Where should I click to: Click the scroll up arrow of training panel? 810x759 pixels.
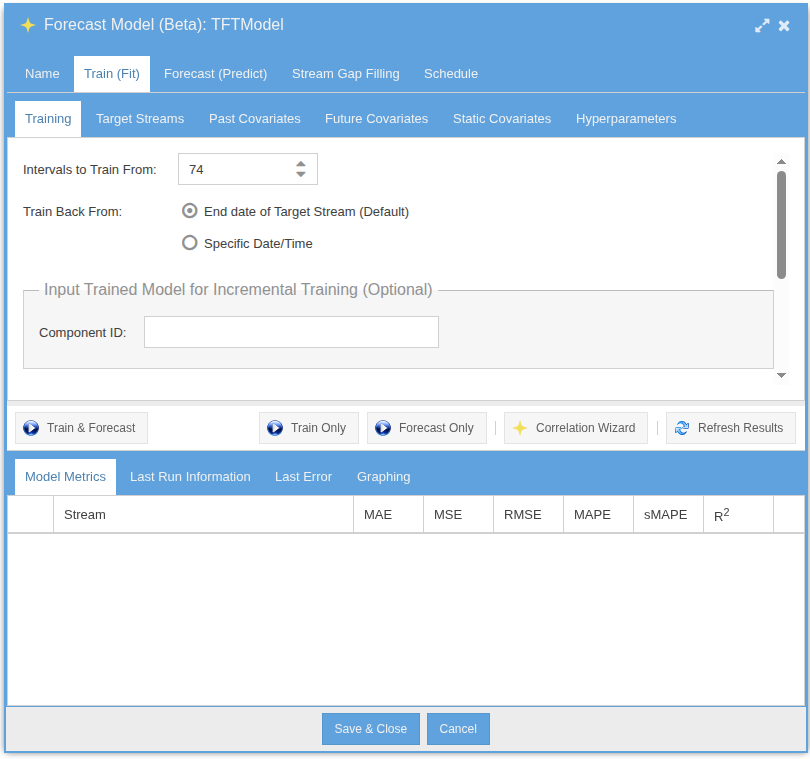tap(781, 162)
